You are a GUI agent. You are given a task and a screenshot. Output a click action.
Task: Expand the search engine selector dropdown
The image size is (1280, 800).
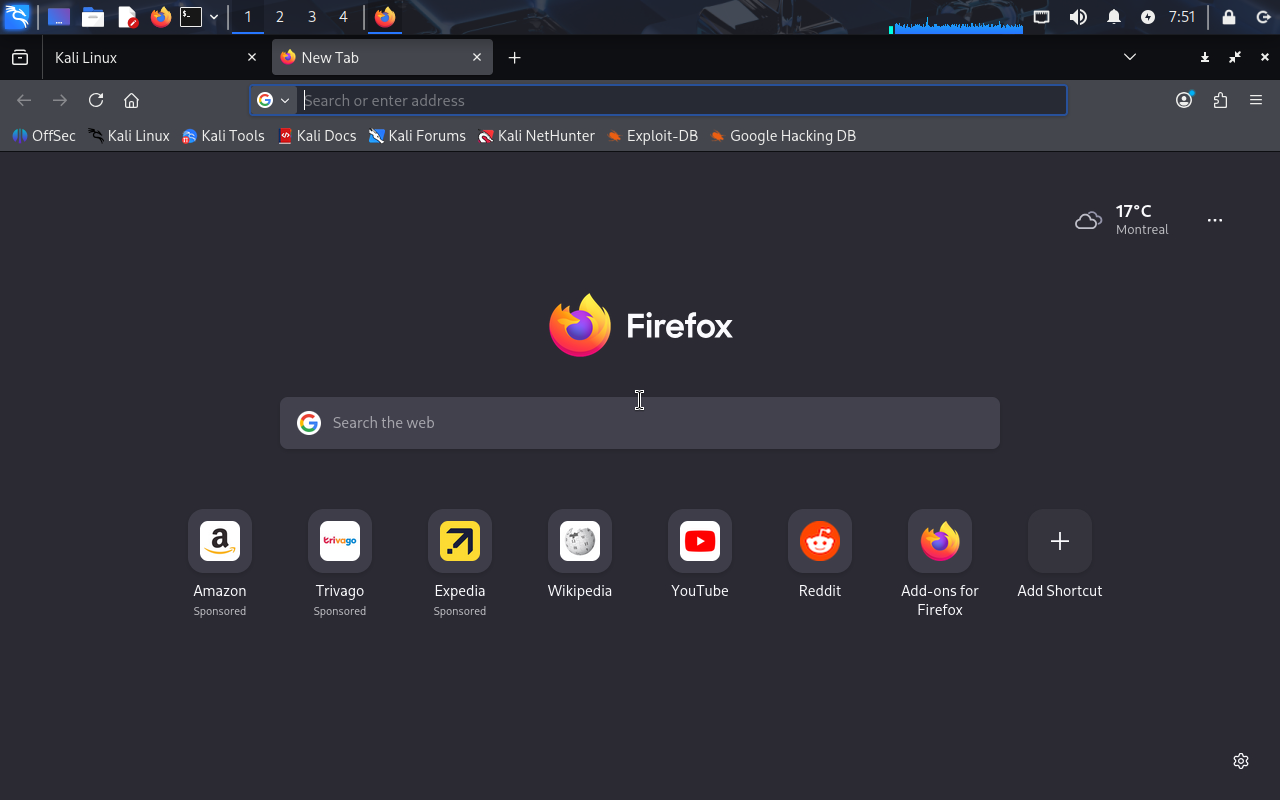pyautogui.click(x=273, y=100)
